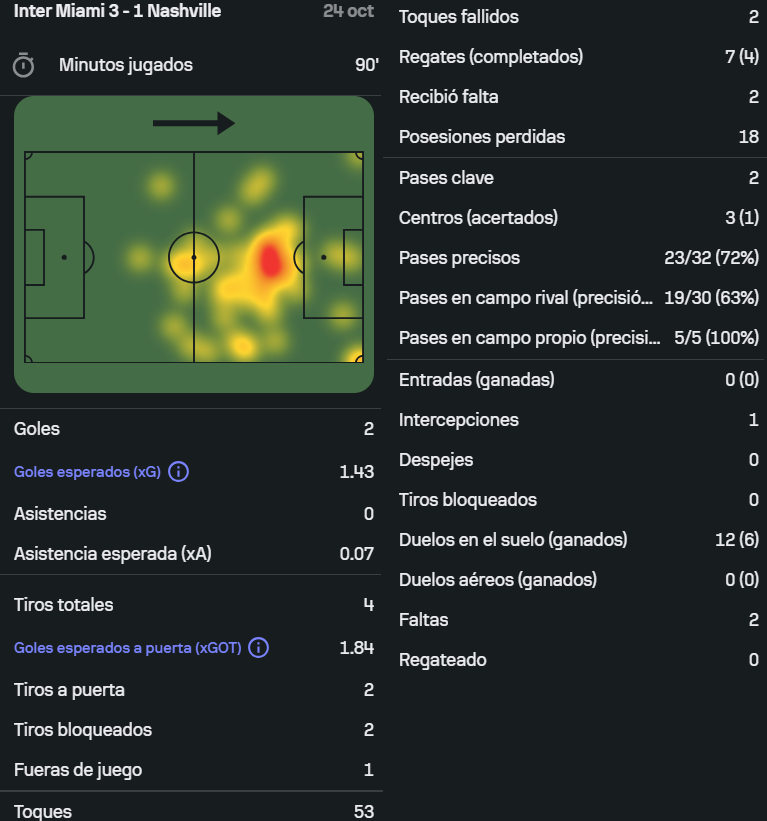Click the truncated Pases en campo rival label
The image size is (767, 821).
point(525,298)
